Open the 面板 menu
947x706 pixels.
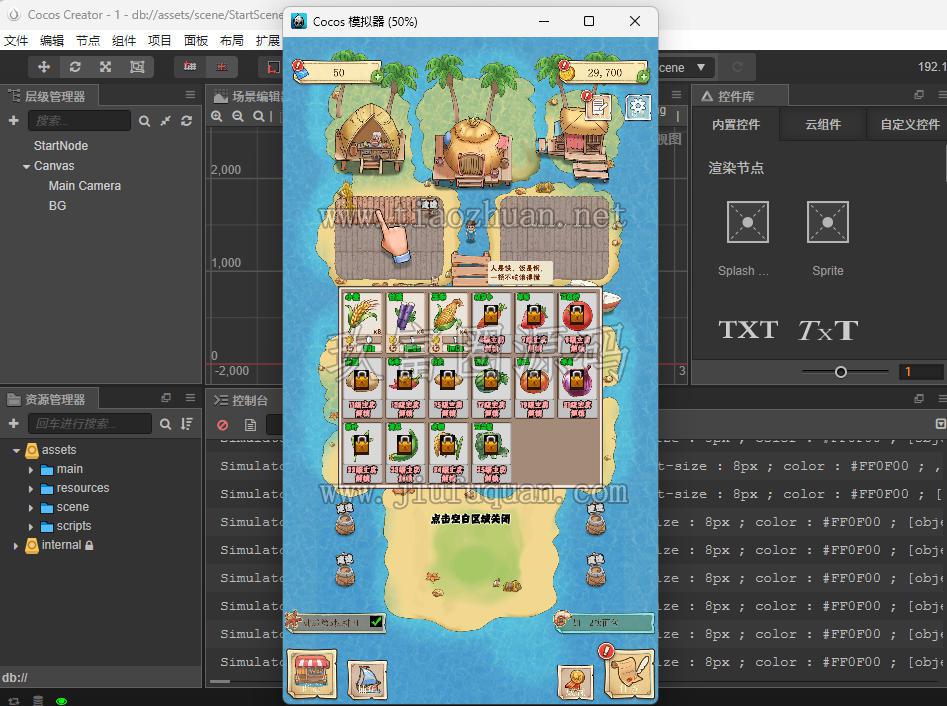point(196,40)
